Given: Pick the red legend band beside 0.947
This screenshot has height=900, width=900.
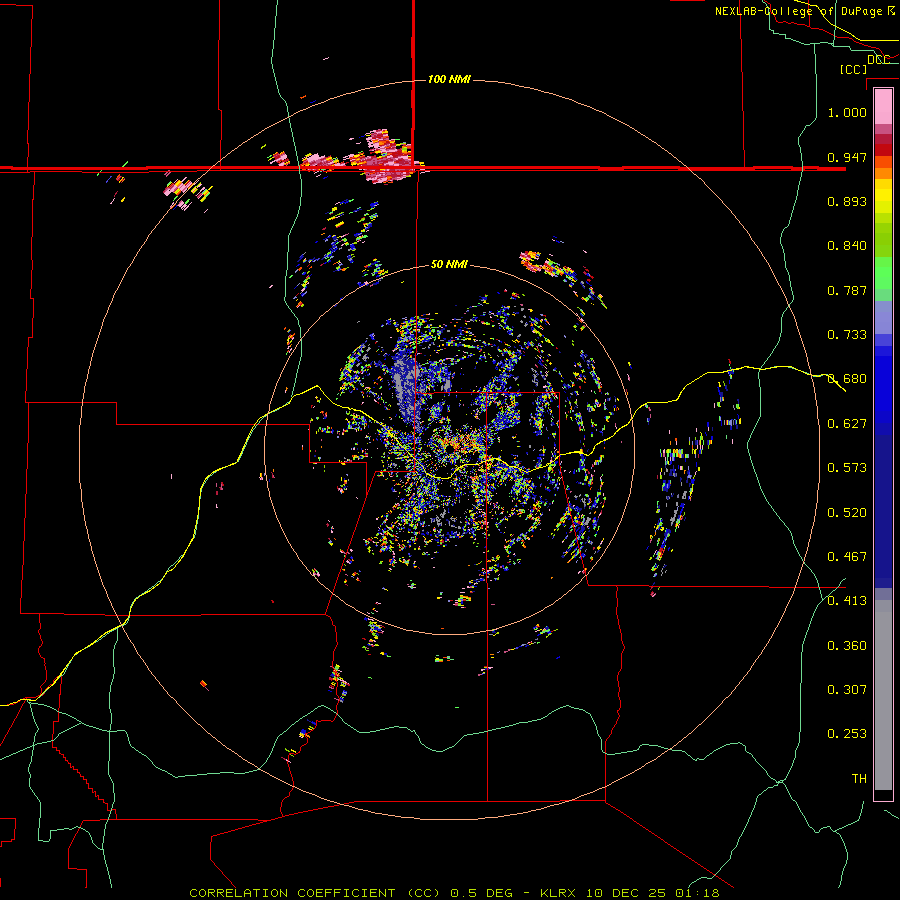Looking at the screenshot, I should click(883, 150).
